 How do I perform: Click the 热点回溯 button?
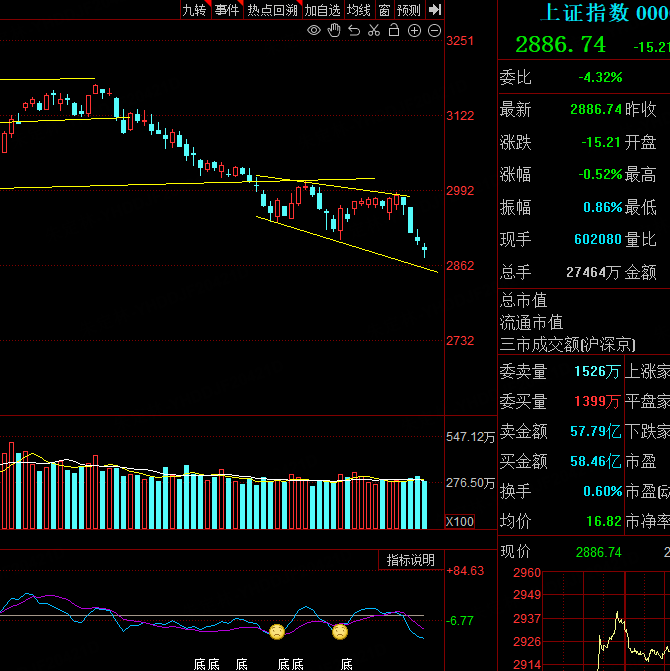click(x=272, y=10)
